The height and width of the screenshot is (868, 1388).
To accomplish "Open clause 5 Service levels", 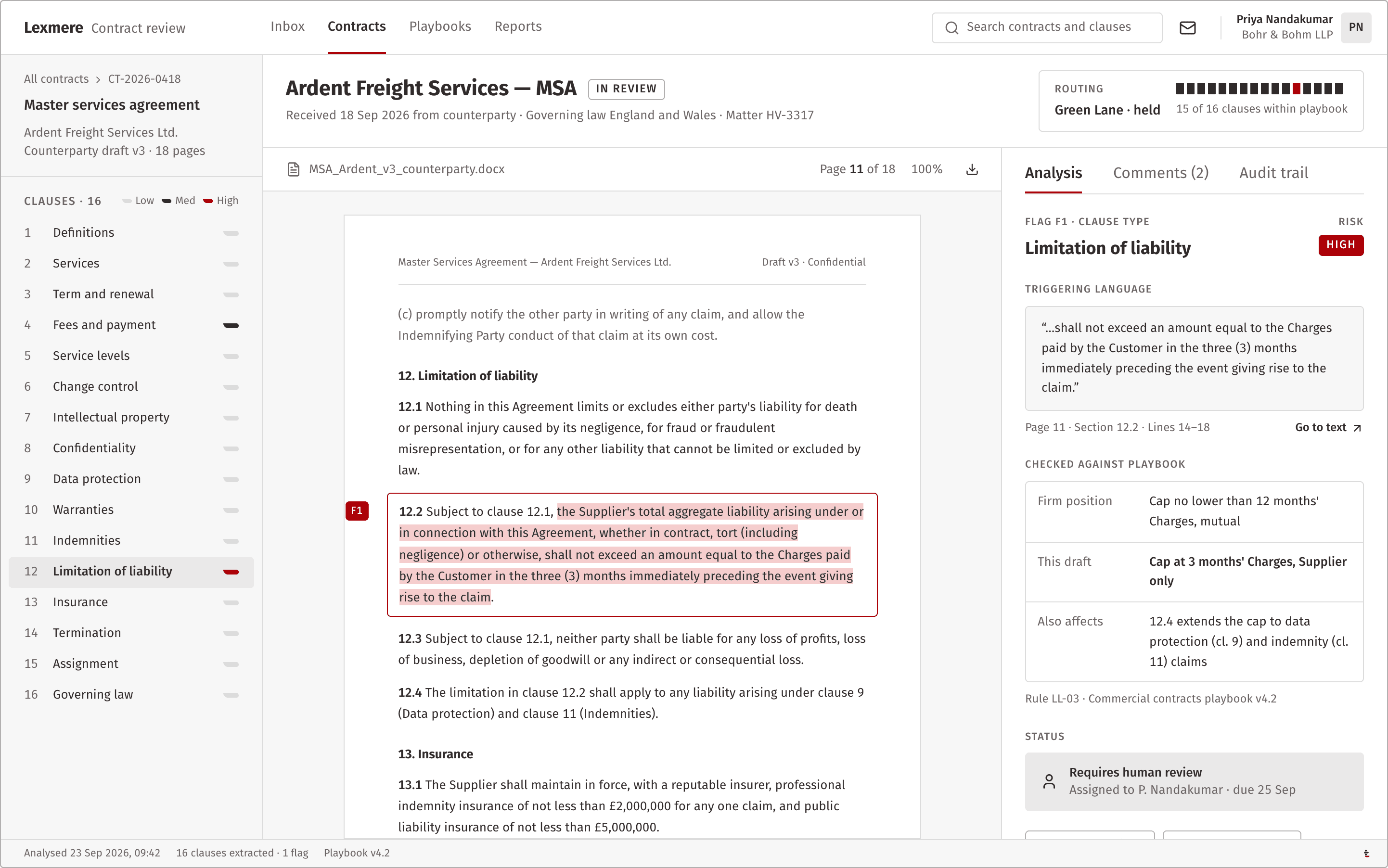I will coord(131,356).
